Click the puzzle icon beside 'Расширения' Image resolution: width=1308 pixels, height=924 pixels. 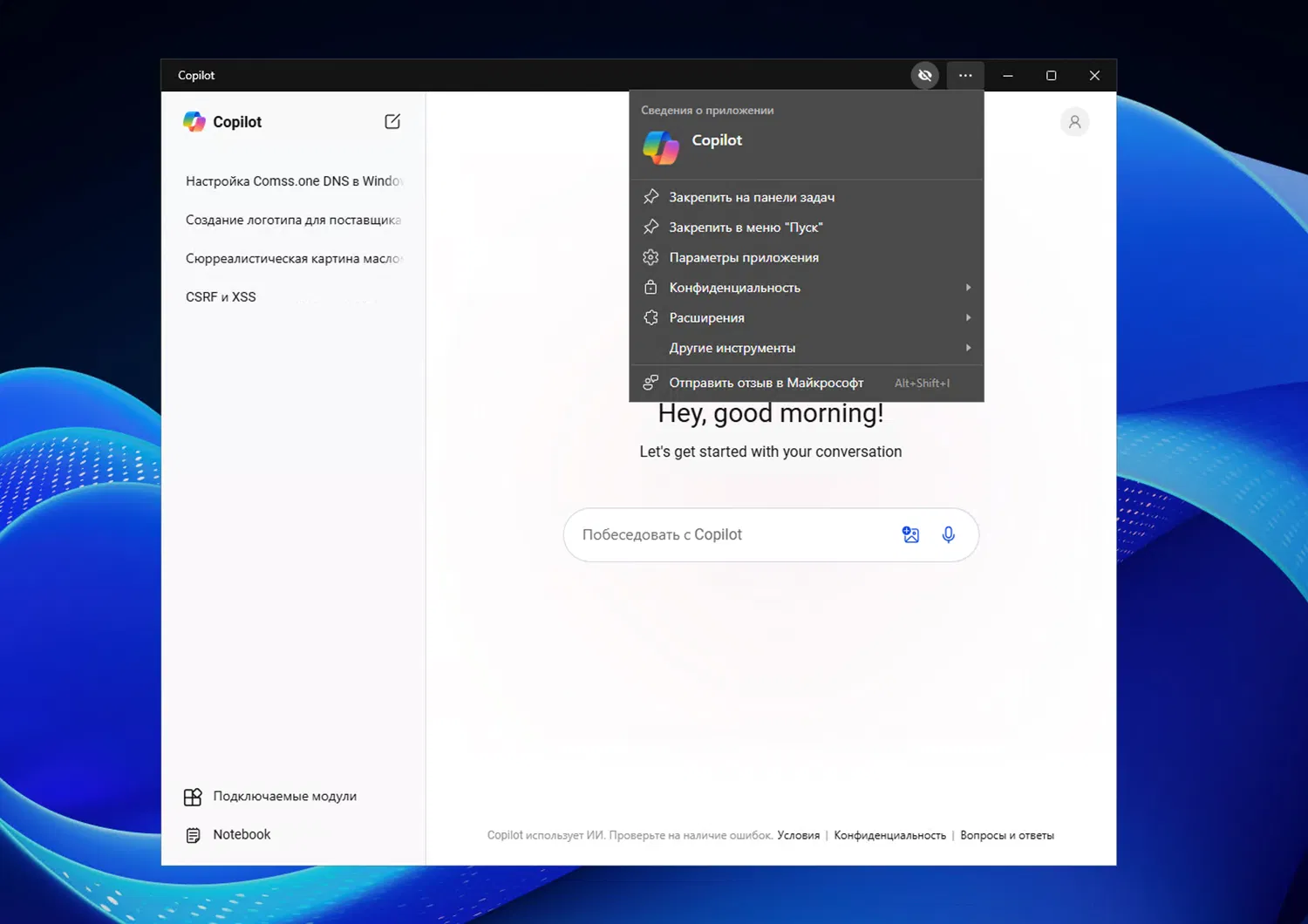tap(651, 317)
